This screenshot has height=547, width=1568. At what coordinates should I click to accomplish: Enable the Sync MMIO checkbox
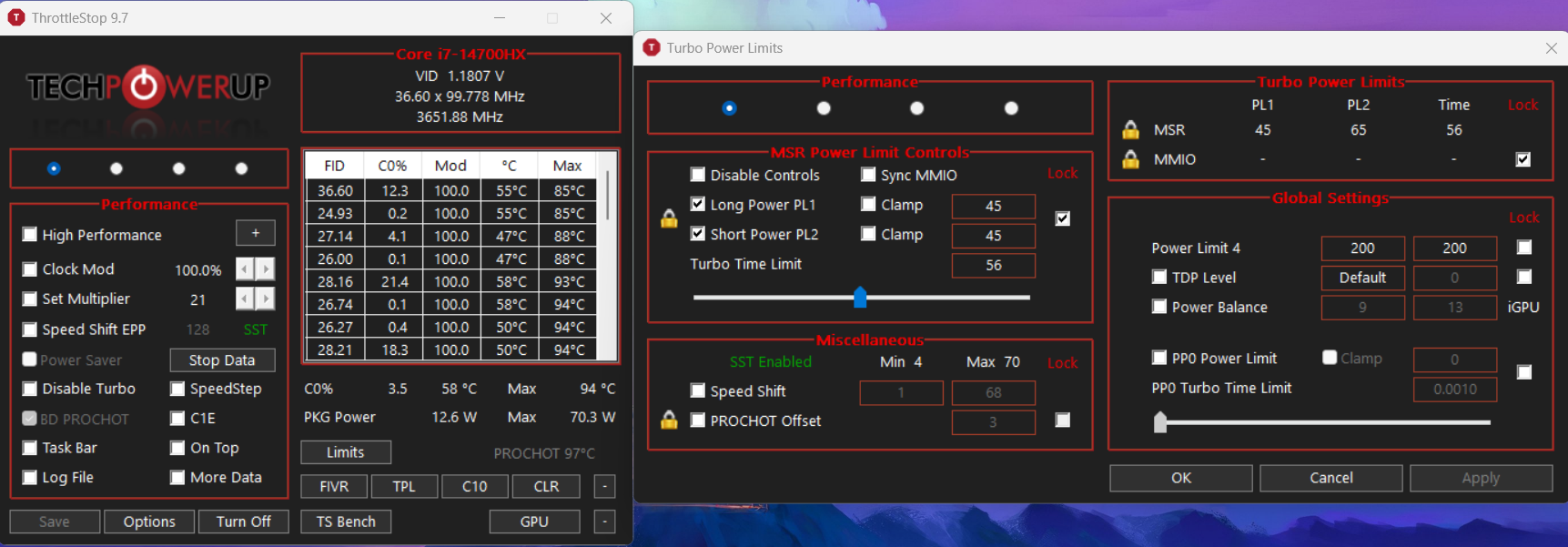click(x=868, y=175)
